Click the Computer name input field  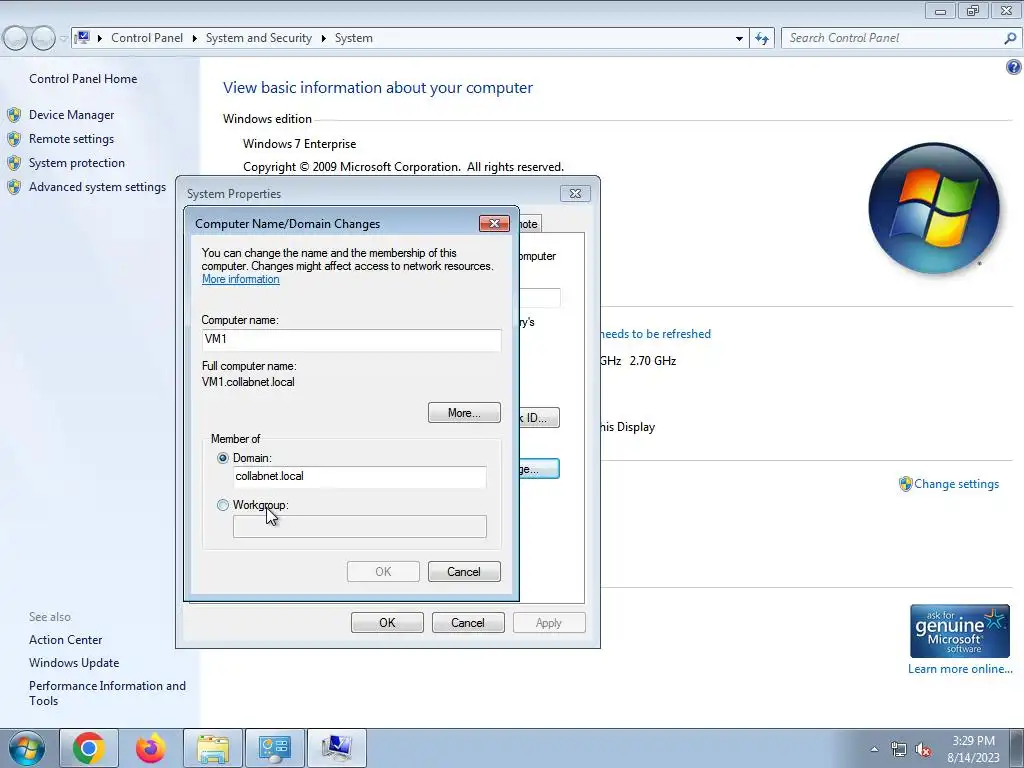(351, 340)
